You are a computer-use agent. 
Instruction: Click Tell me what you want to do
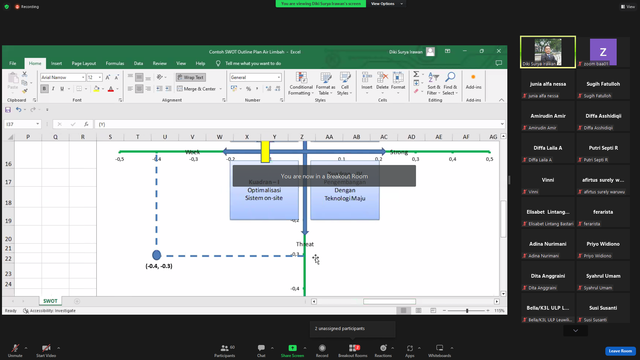coord(253,63)
